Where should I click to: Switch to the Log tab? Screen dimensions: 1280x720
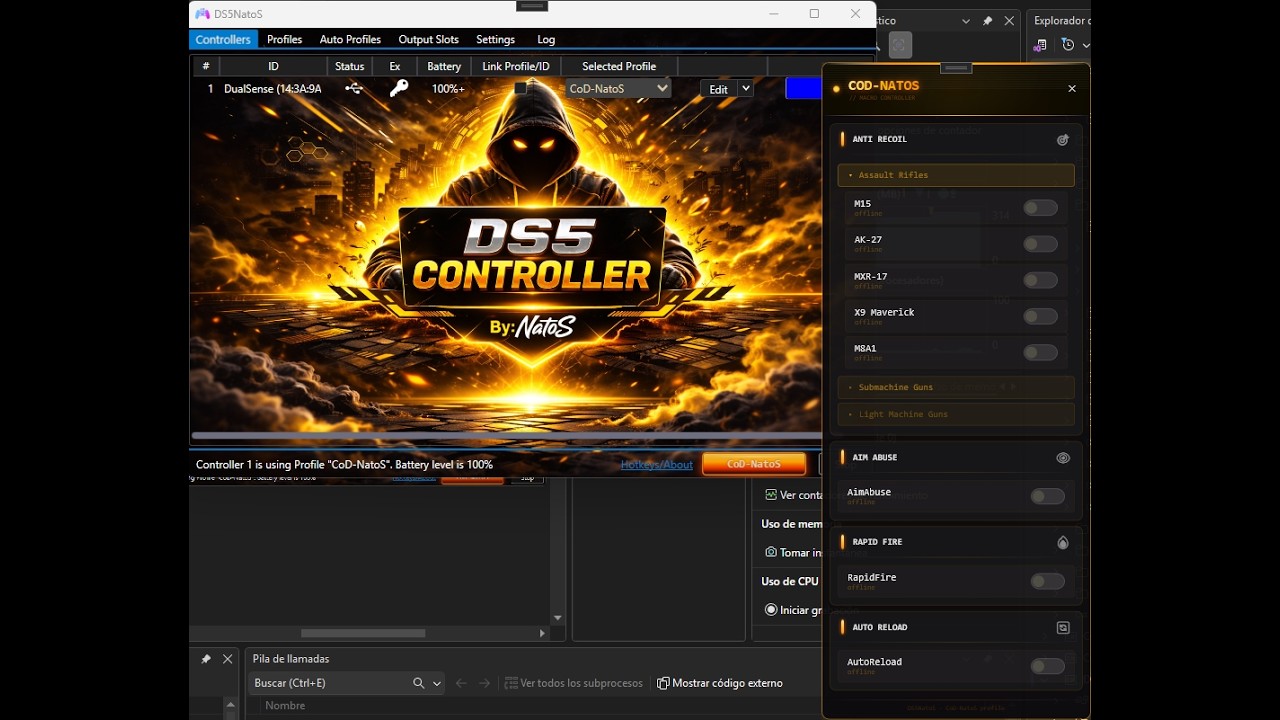click(x=546, y=39)
